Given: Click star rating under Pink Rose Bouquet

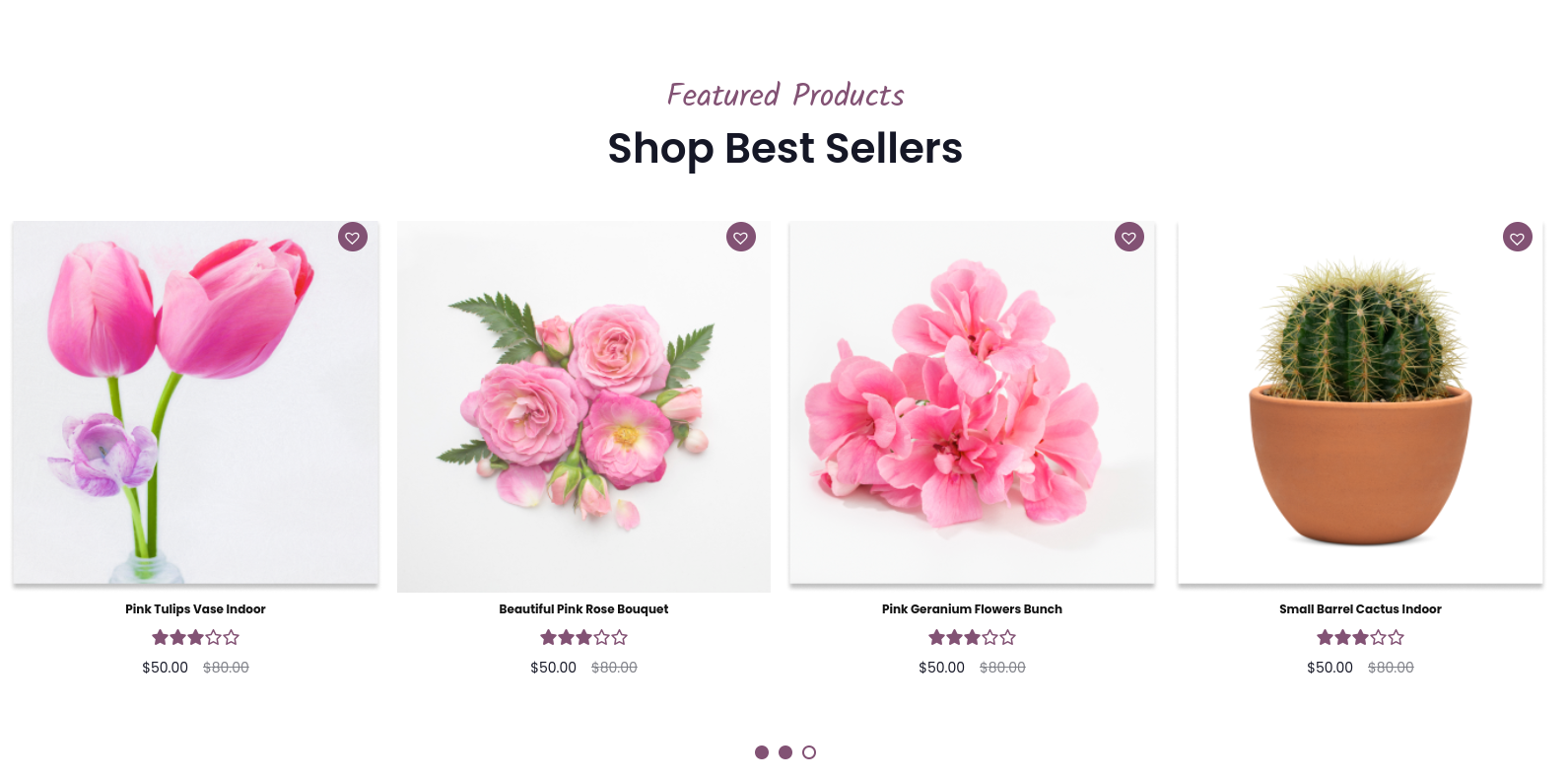Looking at the screenshot, I should [x=583, y=638].
